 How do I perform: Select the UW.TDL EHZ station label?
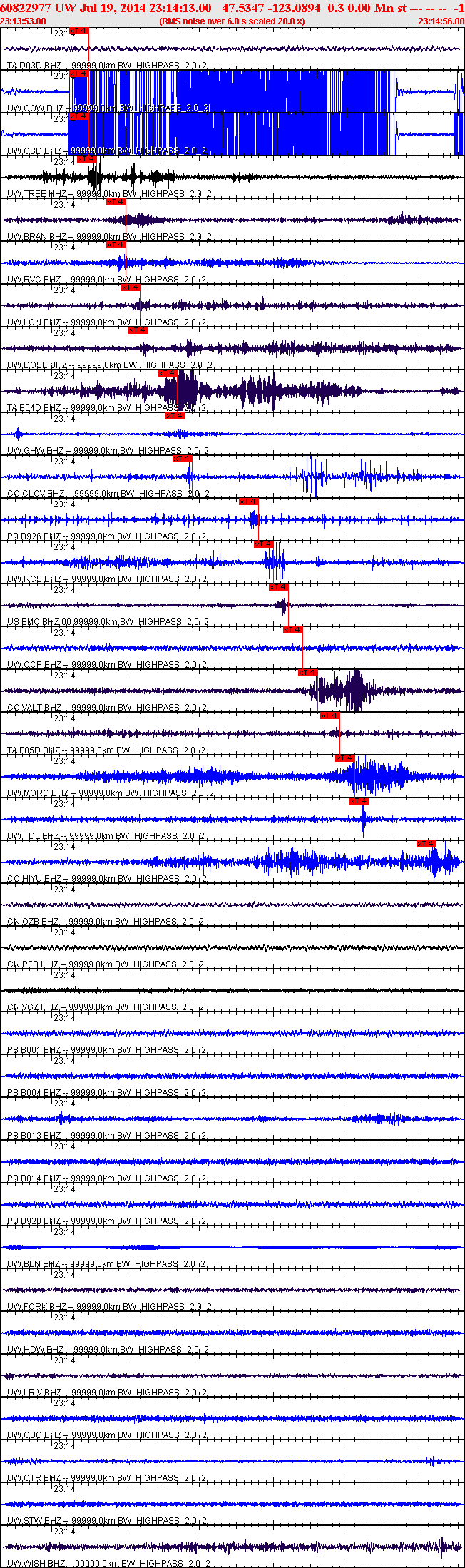[x=34, y=836]
